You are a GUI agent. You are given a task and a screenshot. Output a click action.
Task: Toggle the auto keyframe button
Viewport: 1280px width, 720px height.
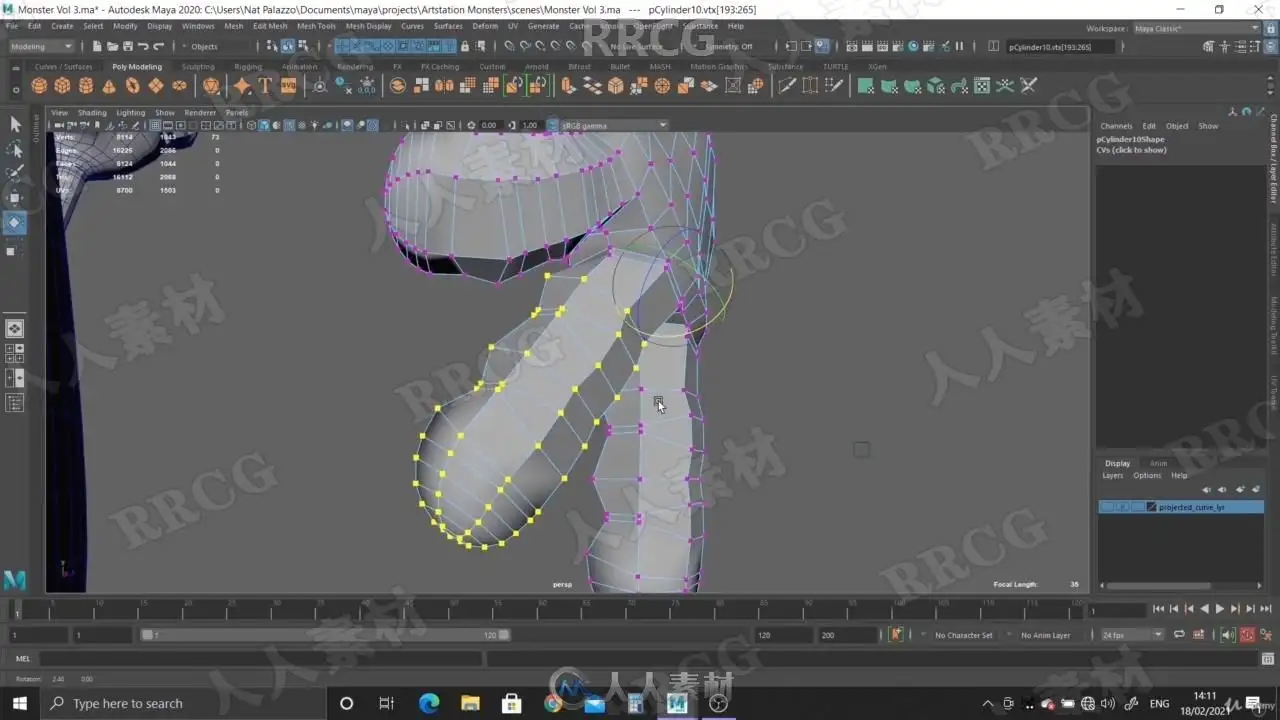[1247, 635]
